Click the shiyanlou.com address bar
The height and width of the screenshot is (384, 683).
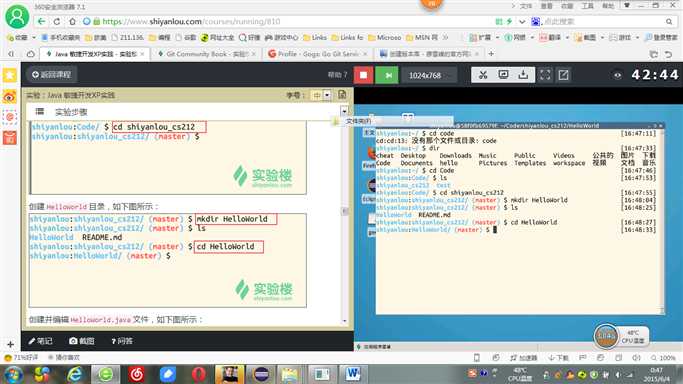coord(287,21)
